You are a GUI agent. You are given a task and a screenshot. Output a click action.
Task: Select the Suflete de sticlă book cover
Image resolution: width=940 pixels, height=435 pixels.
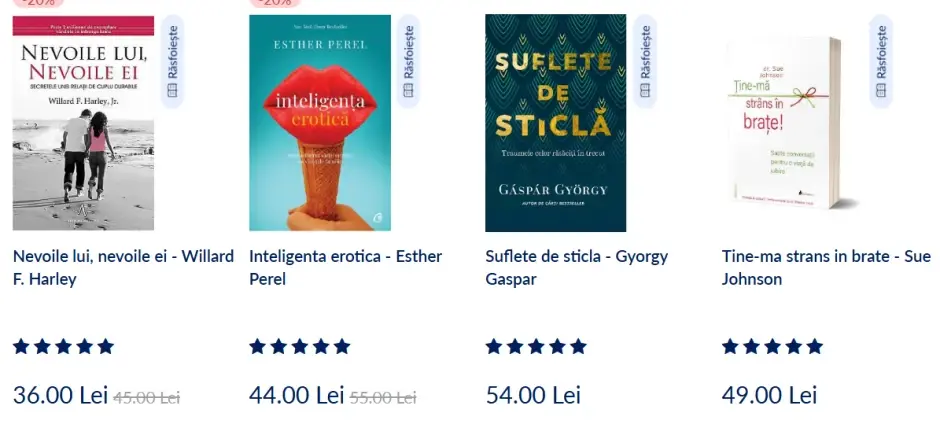[x=555, y=123]
